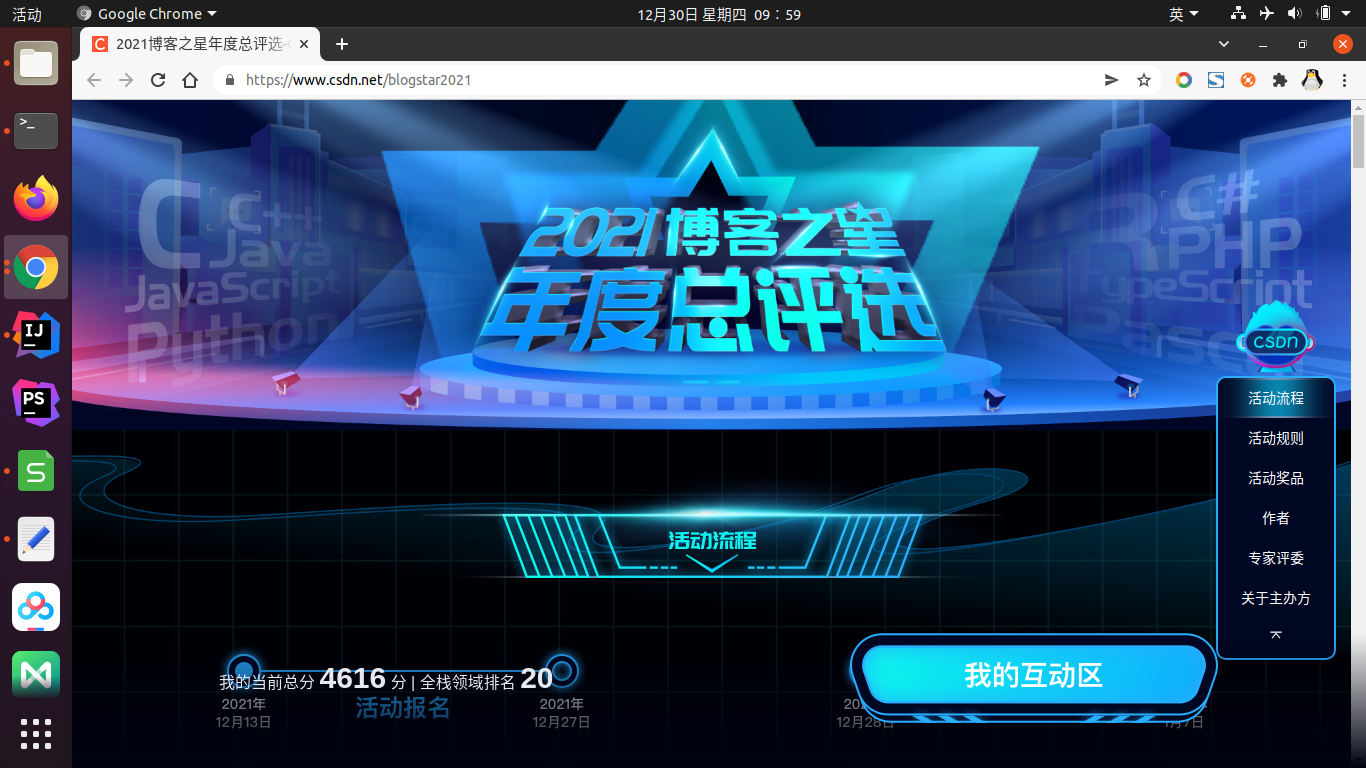Open a new browser tab
This screenshot has height=768, width=1366.
click(342, 44)
